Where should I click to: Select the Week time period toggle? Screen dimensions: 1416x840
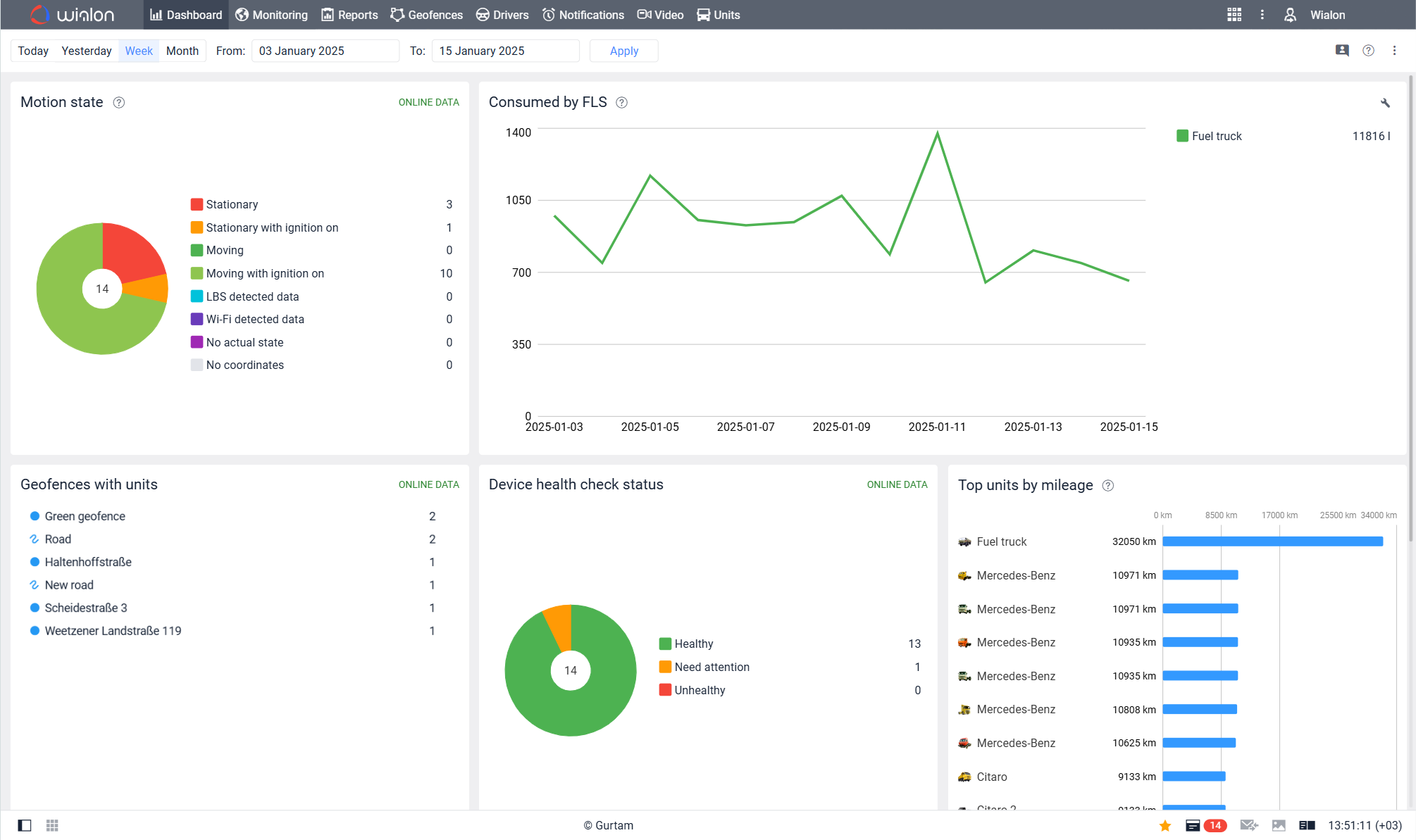click(138, 51)
